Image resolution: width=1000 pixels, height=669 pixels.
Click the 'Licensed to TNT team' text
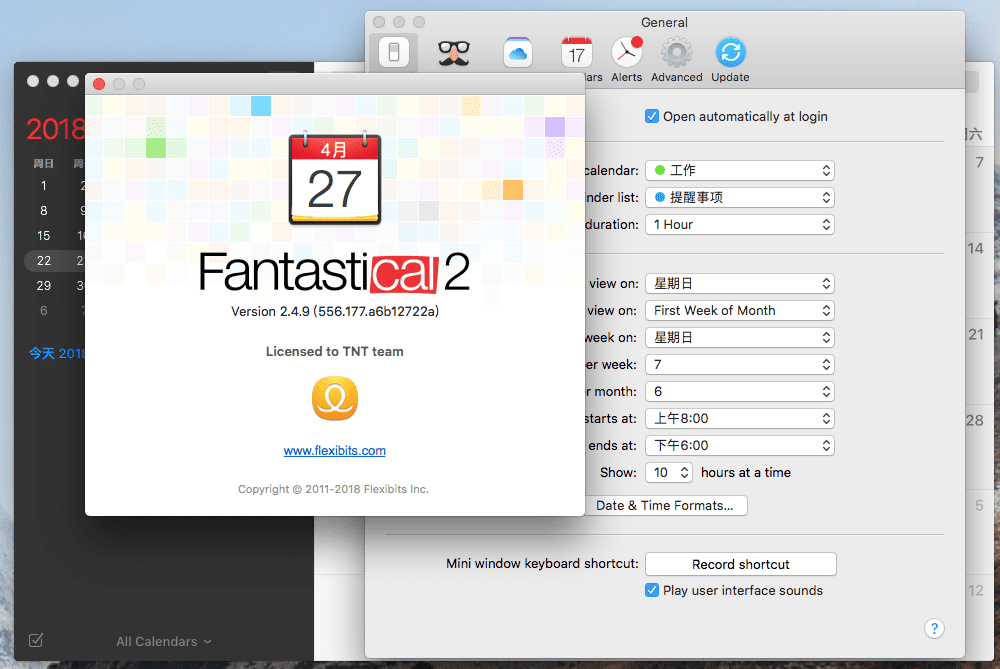pos(335,351)
